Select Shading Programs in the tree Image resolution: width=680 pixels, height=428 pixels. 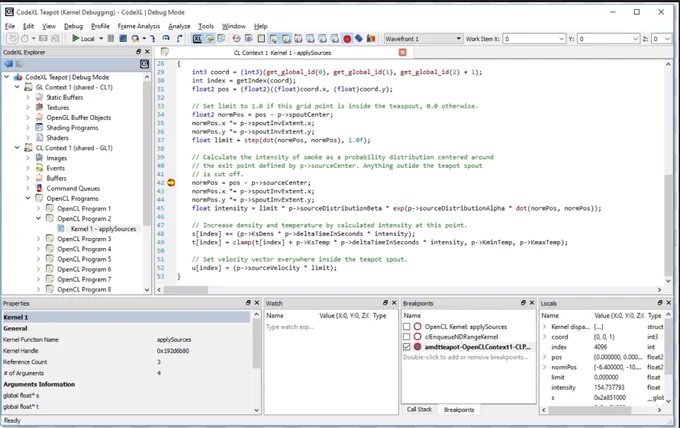tap(72, 127)
